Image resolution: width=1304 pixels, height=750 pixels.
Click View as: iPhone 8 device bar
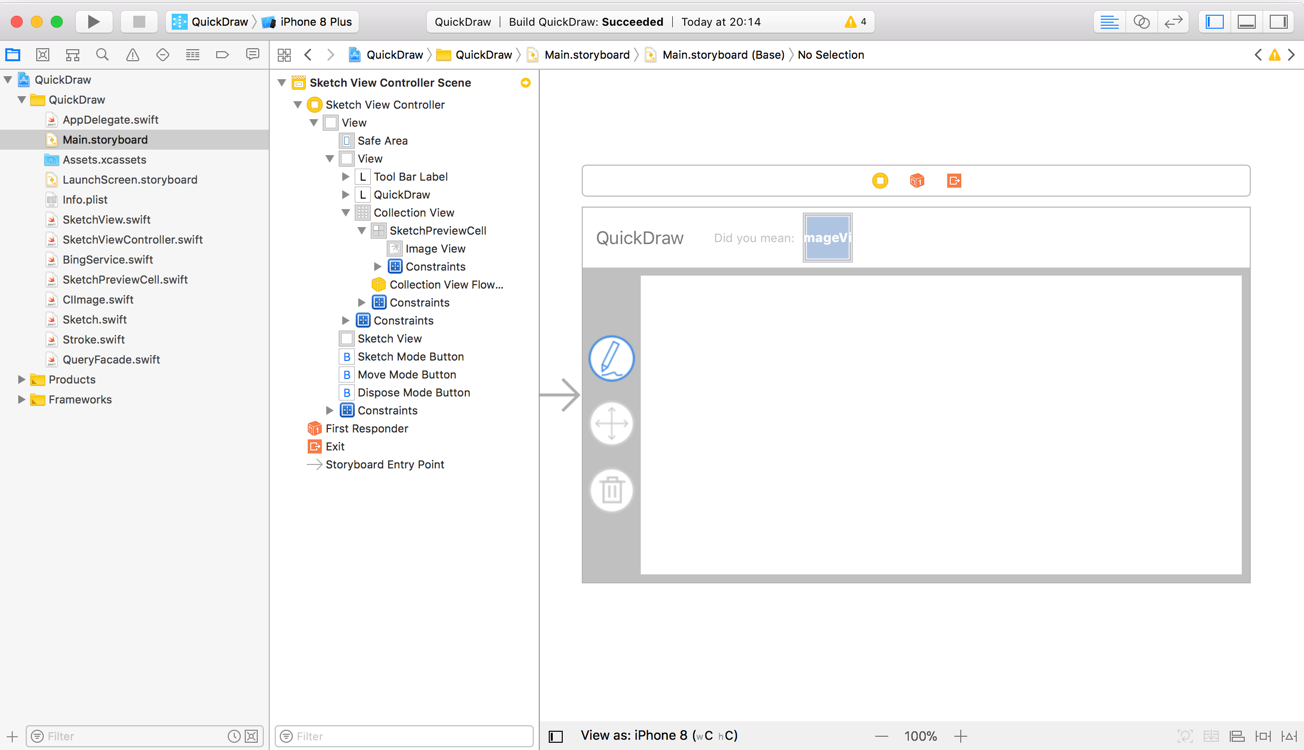[x=659, y=735]
